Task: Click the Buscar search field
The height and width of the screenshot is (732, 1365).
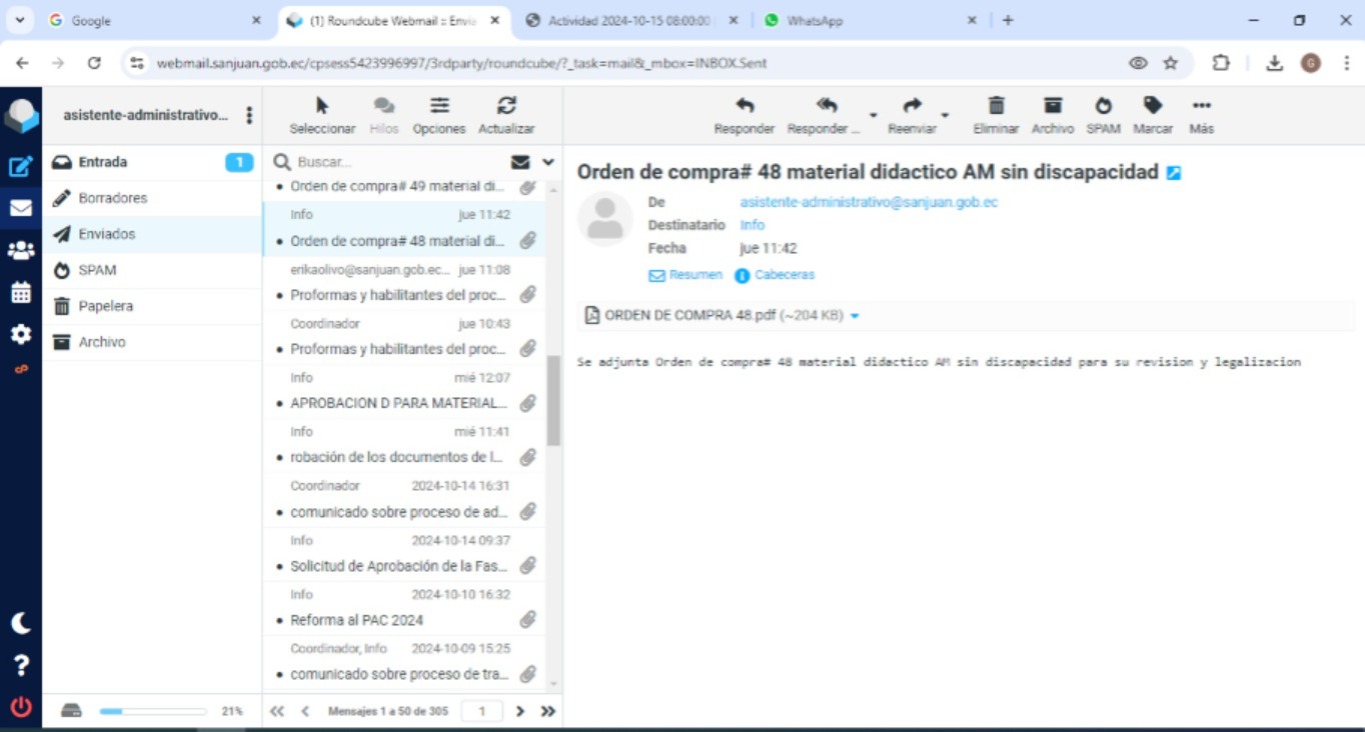Action: coord(400,162)
